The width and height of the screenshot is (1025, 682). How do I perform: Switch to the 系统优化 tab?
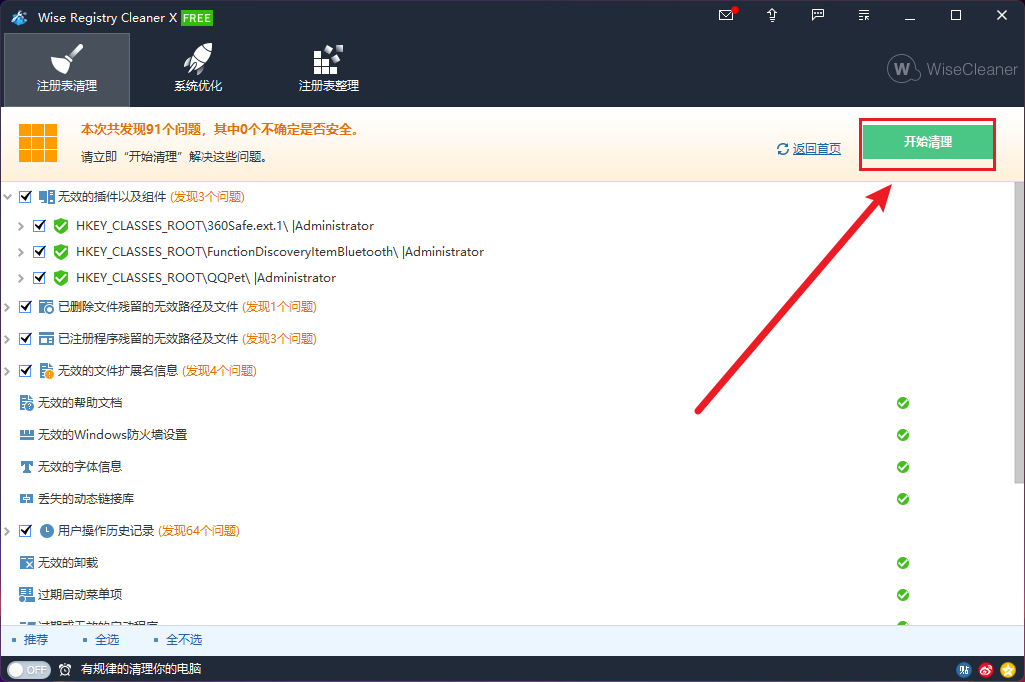[x=198, y=70]
